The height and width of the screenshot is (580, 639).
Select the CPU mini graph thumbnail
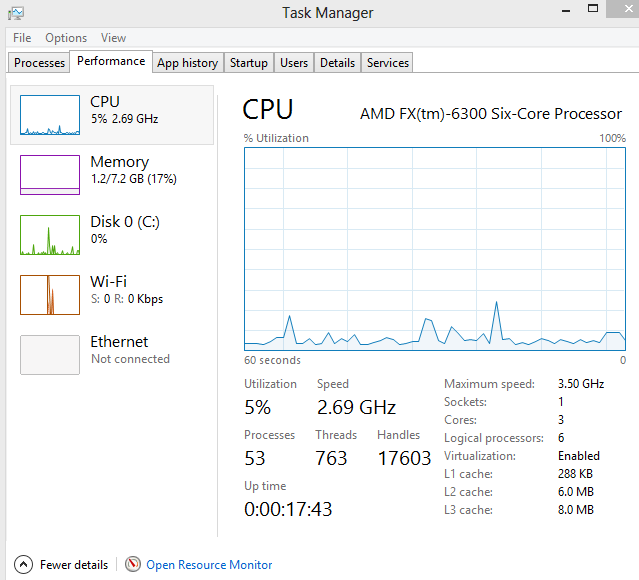pyautogui.click(x=50, y=115)
